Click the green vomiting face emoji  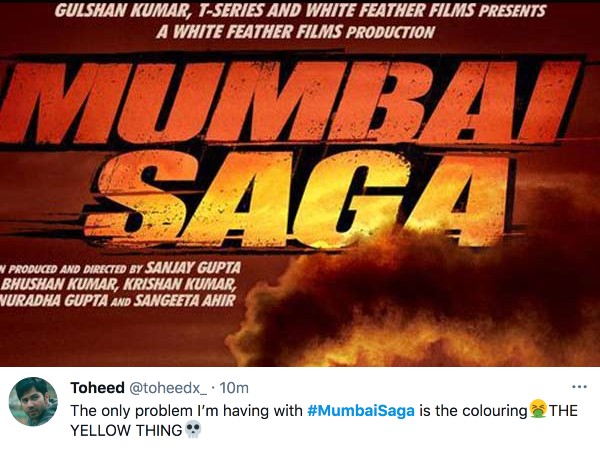tap(538, 409)
